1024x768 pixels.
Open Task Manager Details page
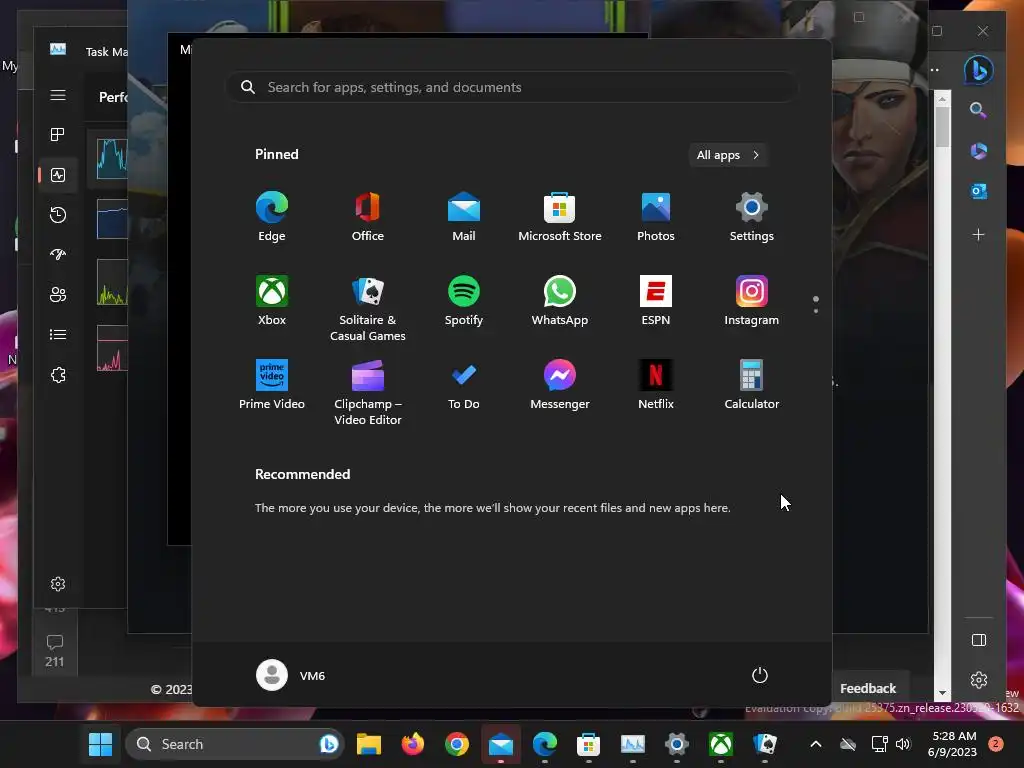[58, 334]
